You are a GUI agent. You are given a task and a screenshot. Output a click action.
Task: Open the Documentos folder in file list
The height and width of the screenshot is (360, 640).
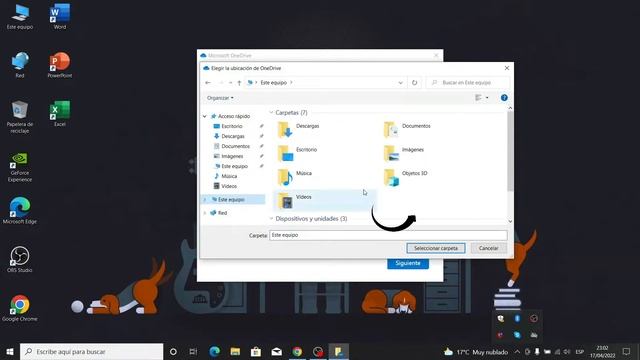coord(407,129)
